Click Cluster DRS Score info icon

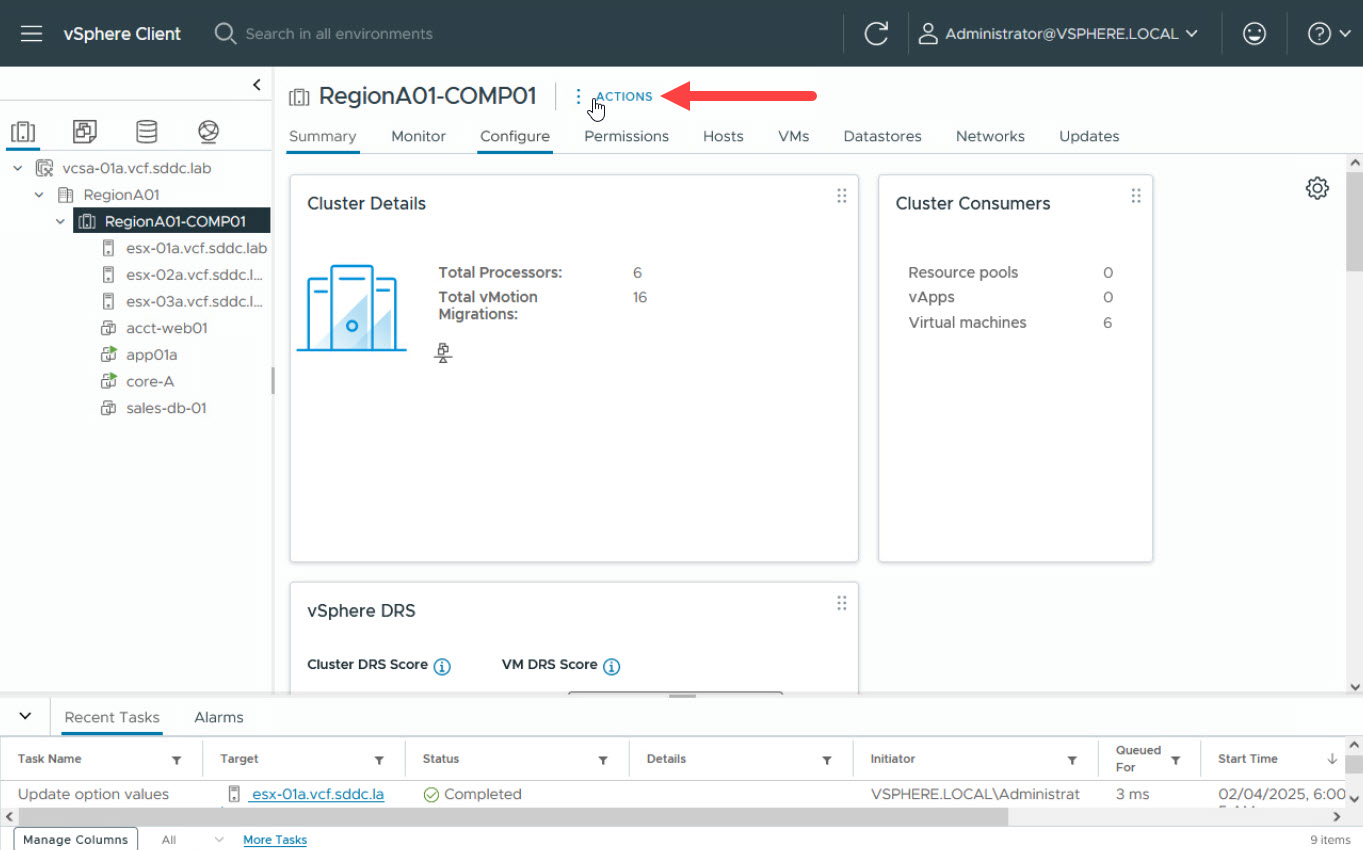point(442,666)
